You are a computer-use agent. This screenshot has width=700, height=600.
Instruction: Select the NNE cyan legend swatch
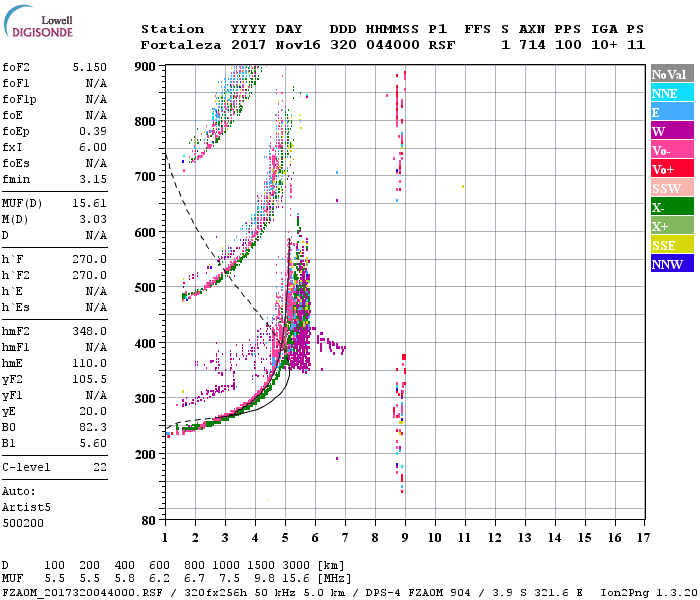coord(672,92)
